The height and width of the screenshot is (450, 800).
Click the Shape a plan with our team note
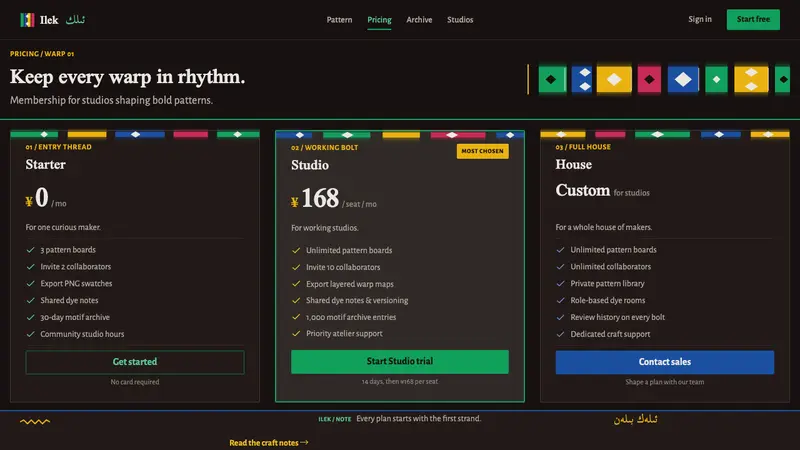click(x=664, y=382)
